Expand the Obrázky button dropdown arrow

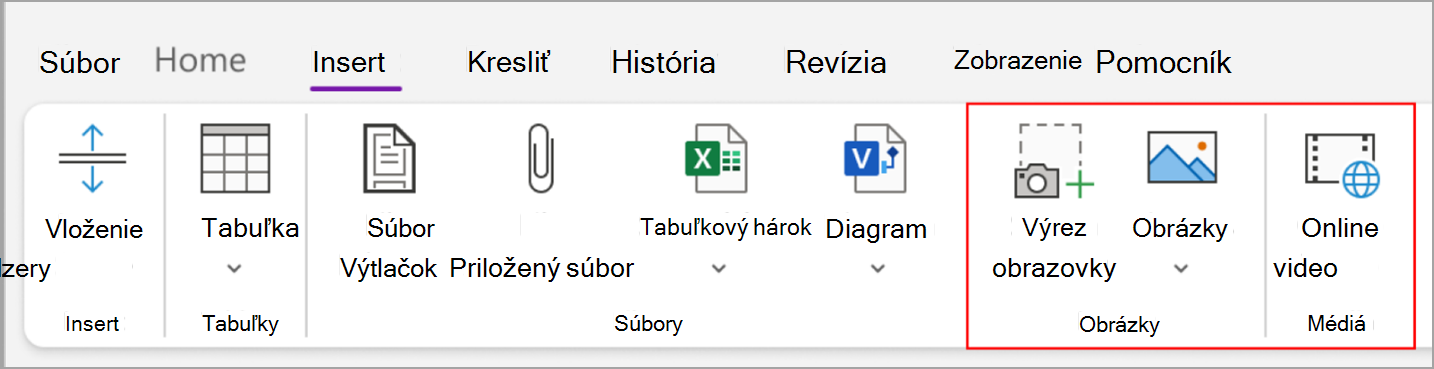(x=1181, y=268)
